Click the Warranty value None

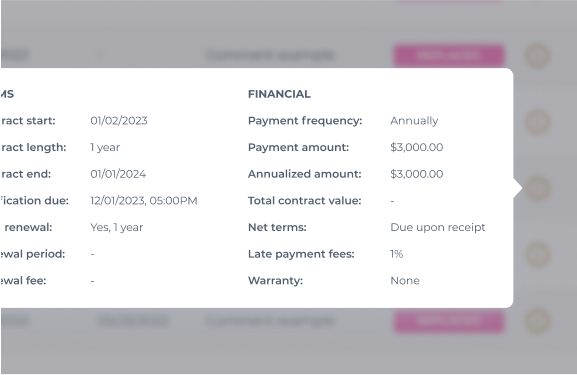click(x=405, y=281)
